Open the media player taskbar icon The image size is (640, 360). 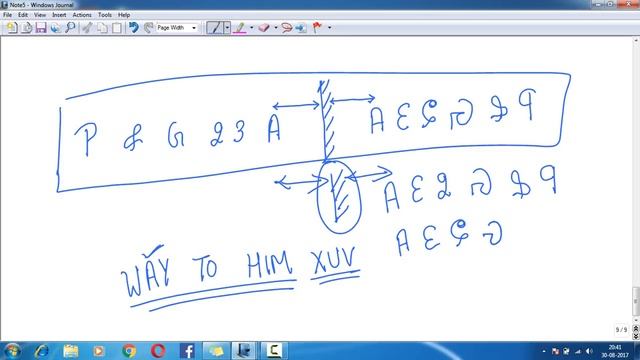click(99, 351)
